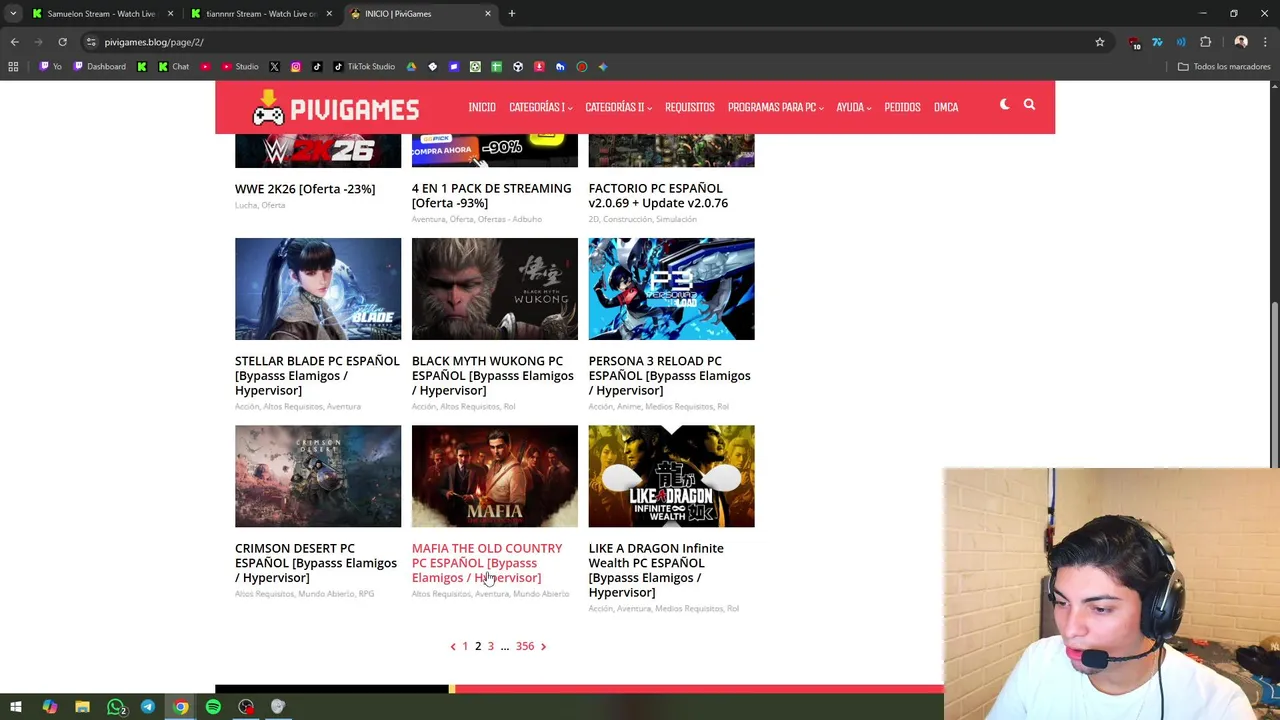Expand the PROGRAMAS PARA PC dropdown
This screenshot has width=1280, height=720.
(x=775, y=107)
